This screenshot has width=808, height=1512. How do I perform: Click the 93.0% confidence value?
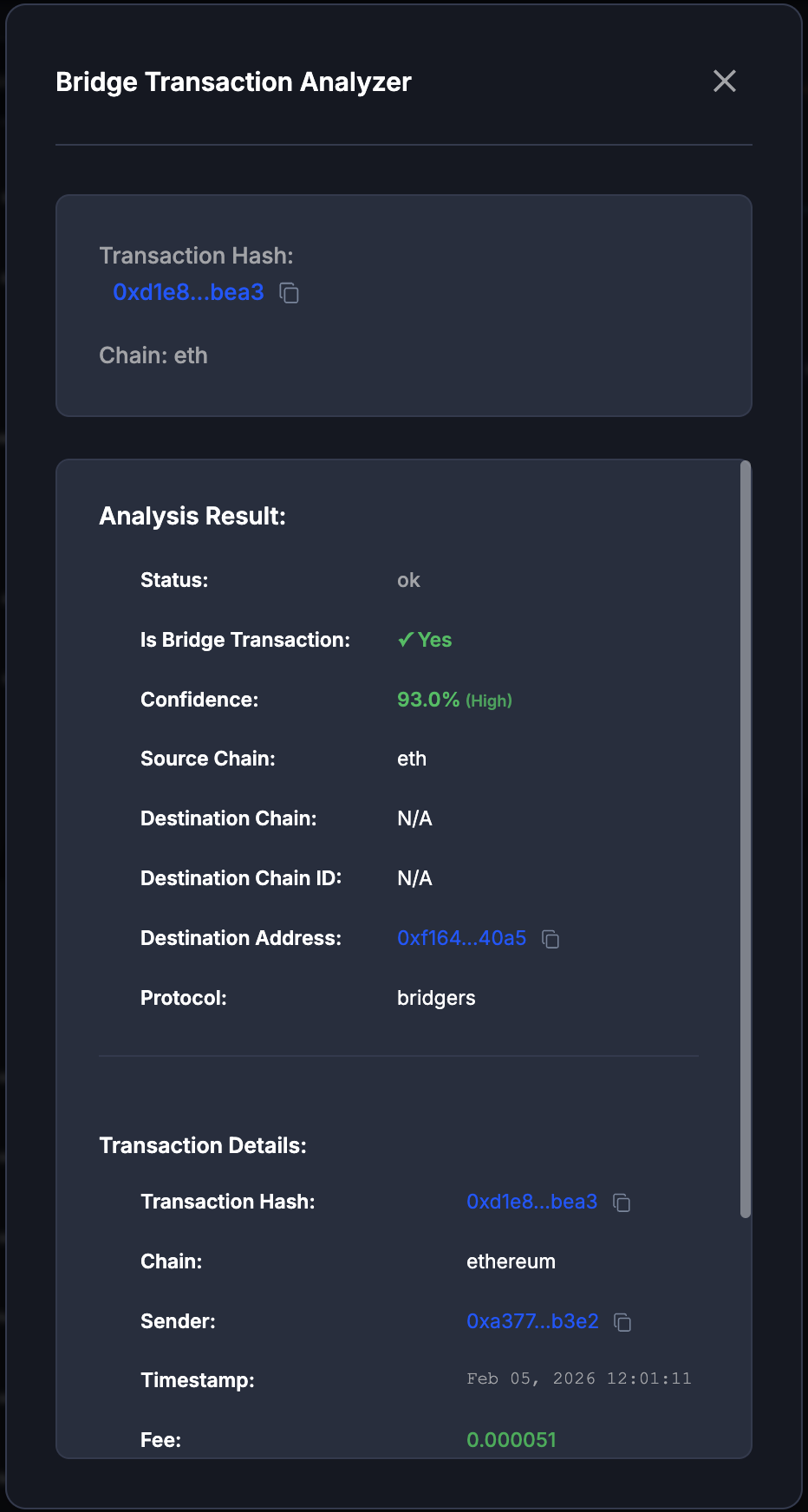point(428,700)
